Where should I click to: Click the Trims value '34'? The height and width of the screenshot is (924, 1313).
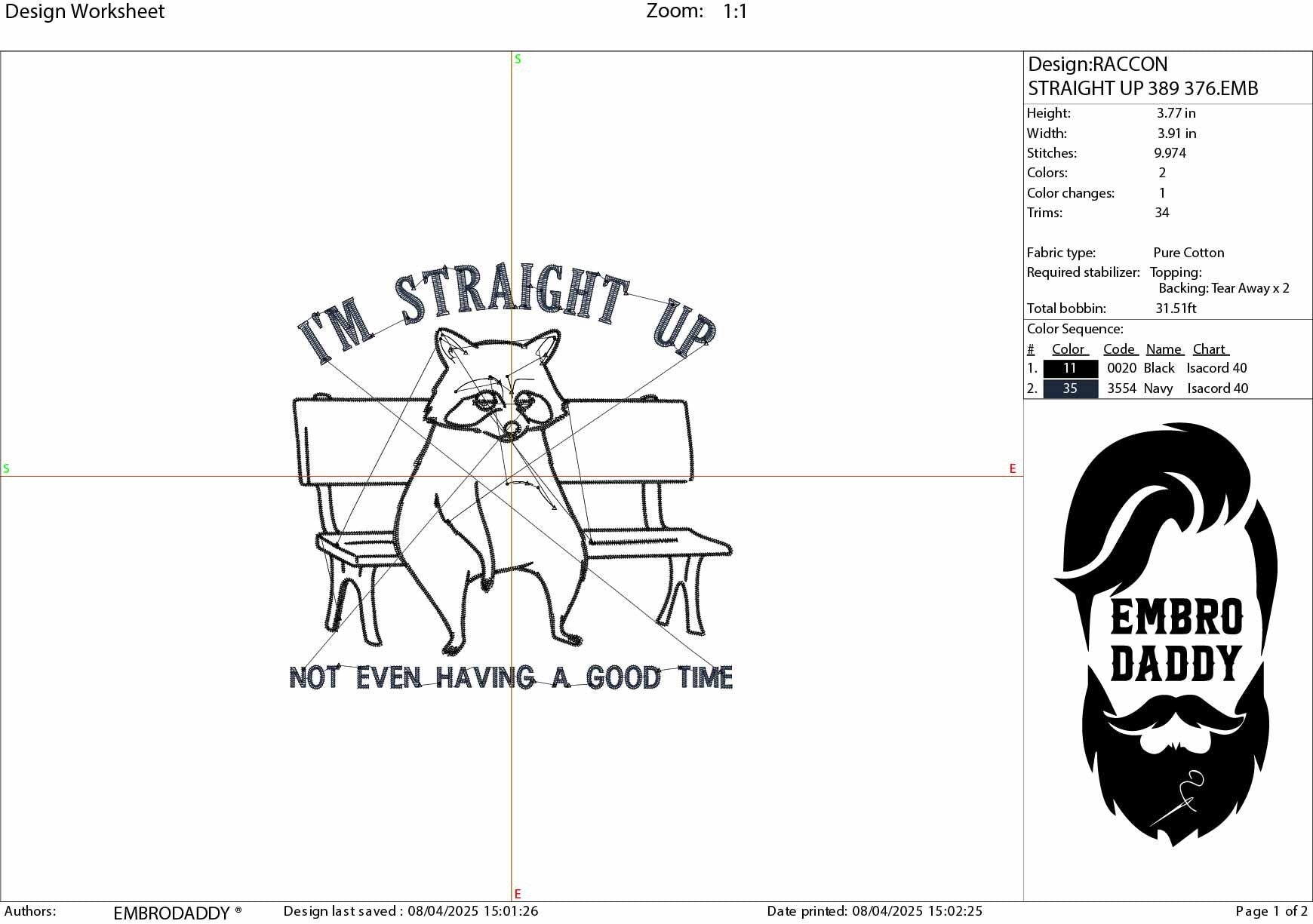1162,213
